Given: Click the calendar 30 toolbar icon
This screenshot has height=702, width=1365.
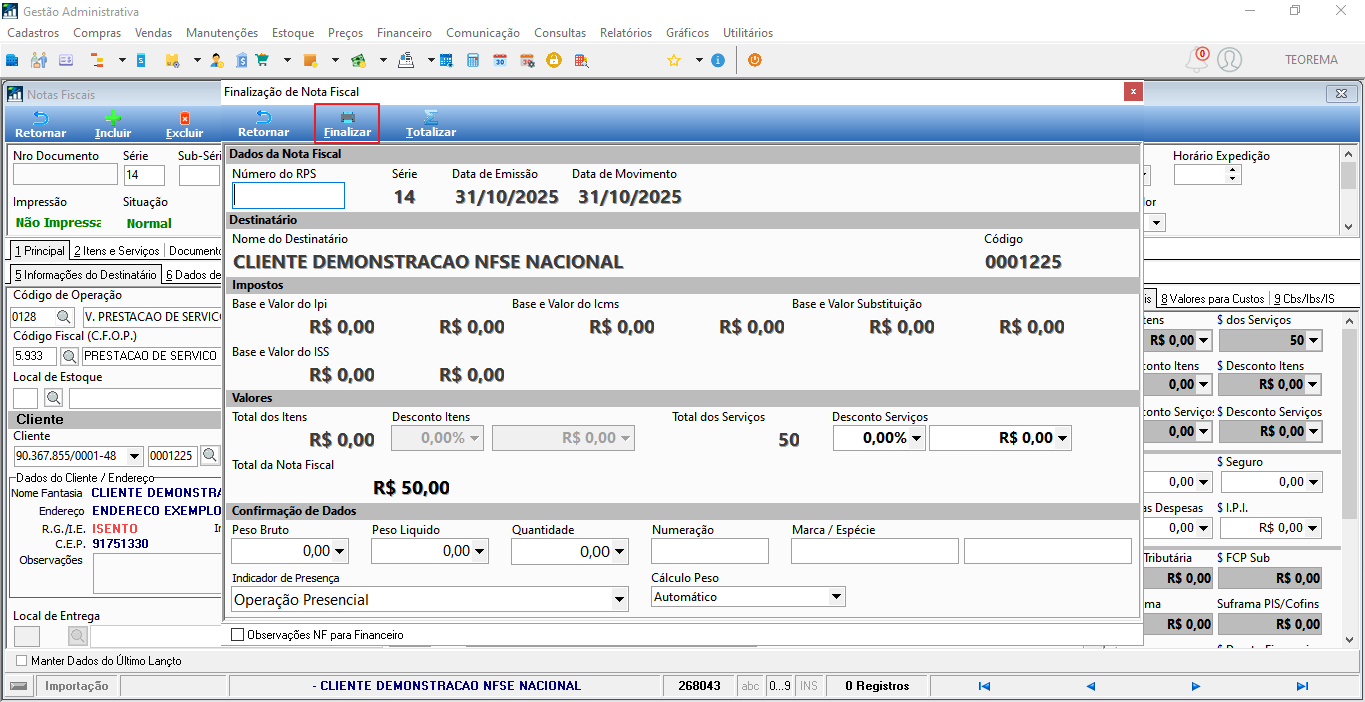Looking at the screenshot, I should click(x=500, y=60).
